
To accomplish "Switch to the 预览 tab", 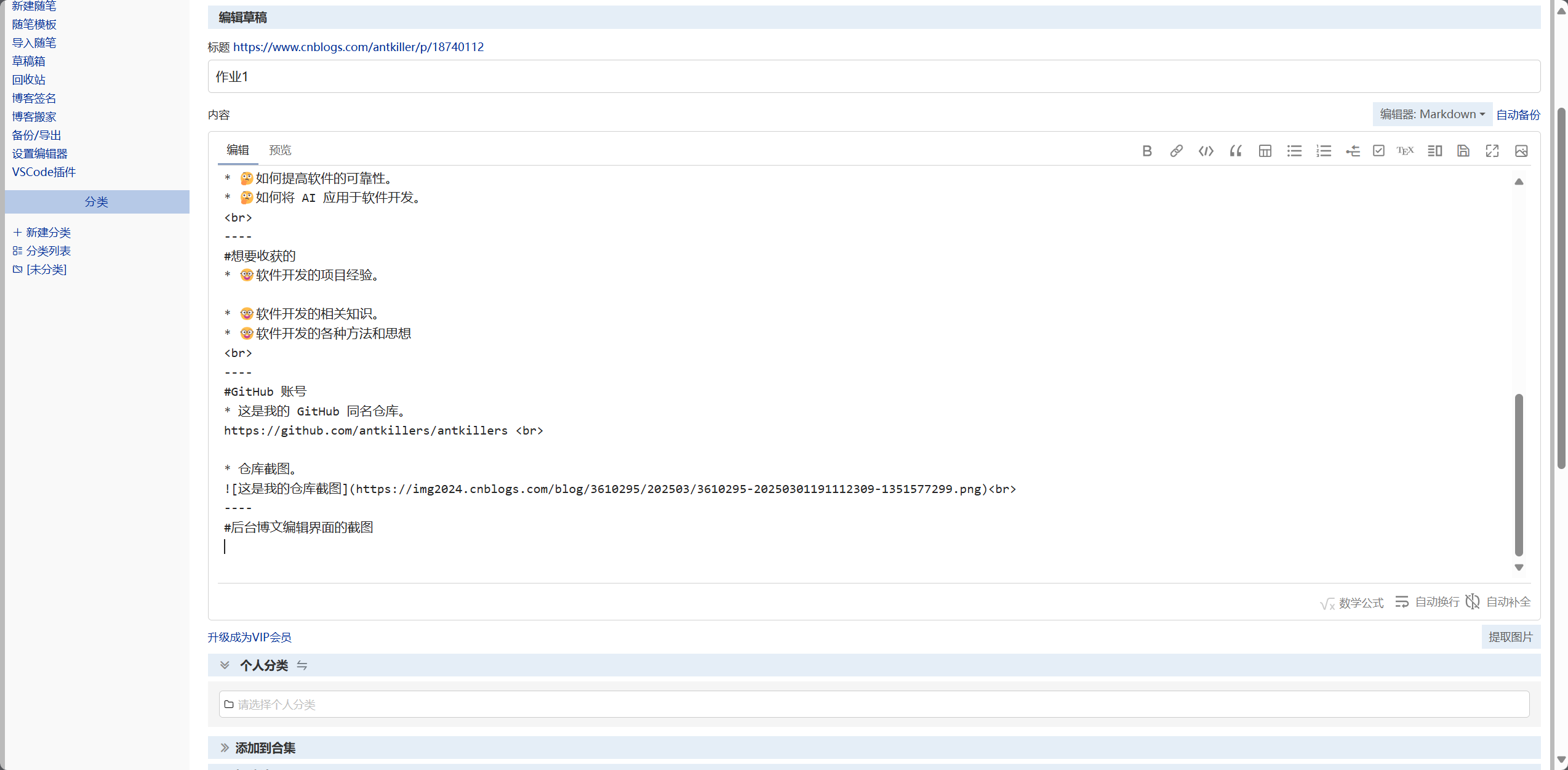I will point(280,150).
